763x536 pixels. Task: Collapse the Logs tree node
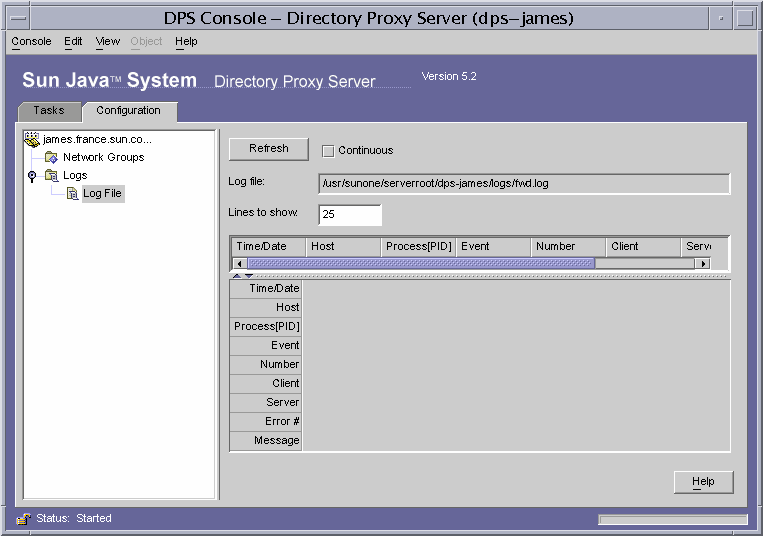coord(32,176)
